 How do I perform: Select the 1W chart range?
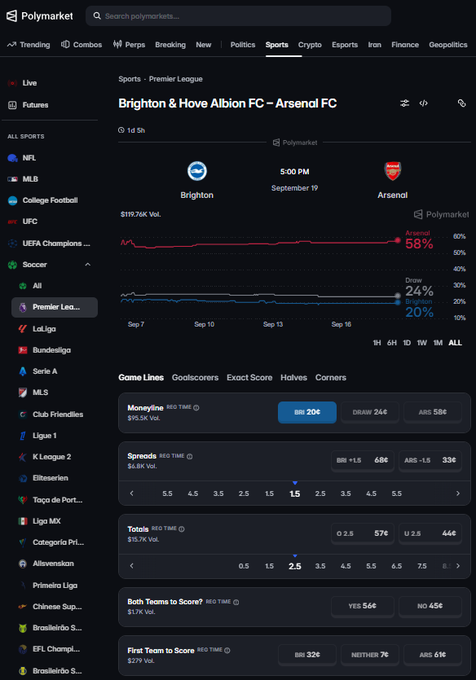(422, 343)
